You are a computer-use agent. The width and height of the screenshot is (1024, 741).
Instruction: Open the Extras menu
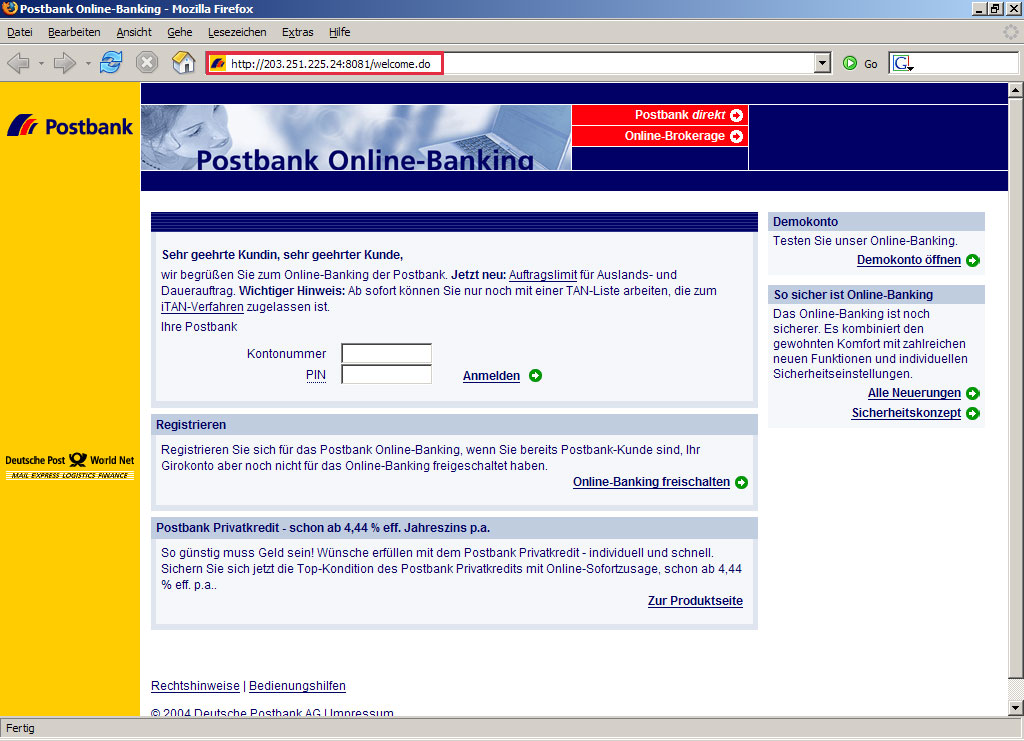[x=298, y=32]
